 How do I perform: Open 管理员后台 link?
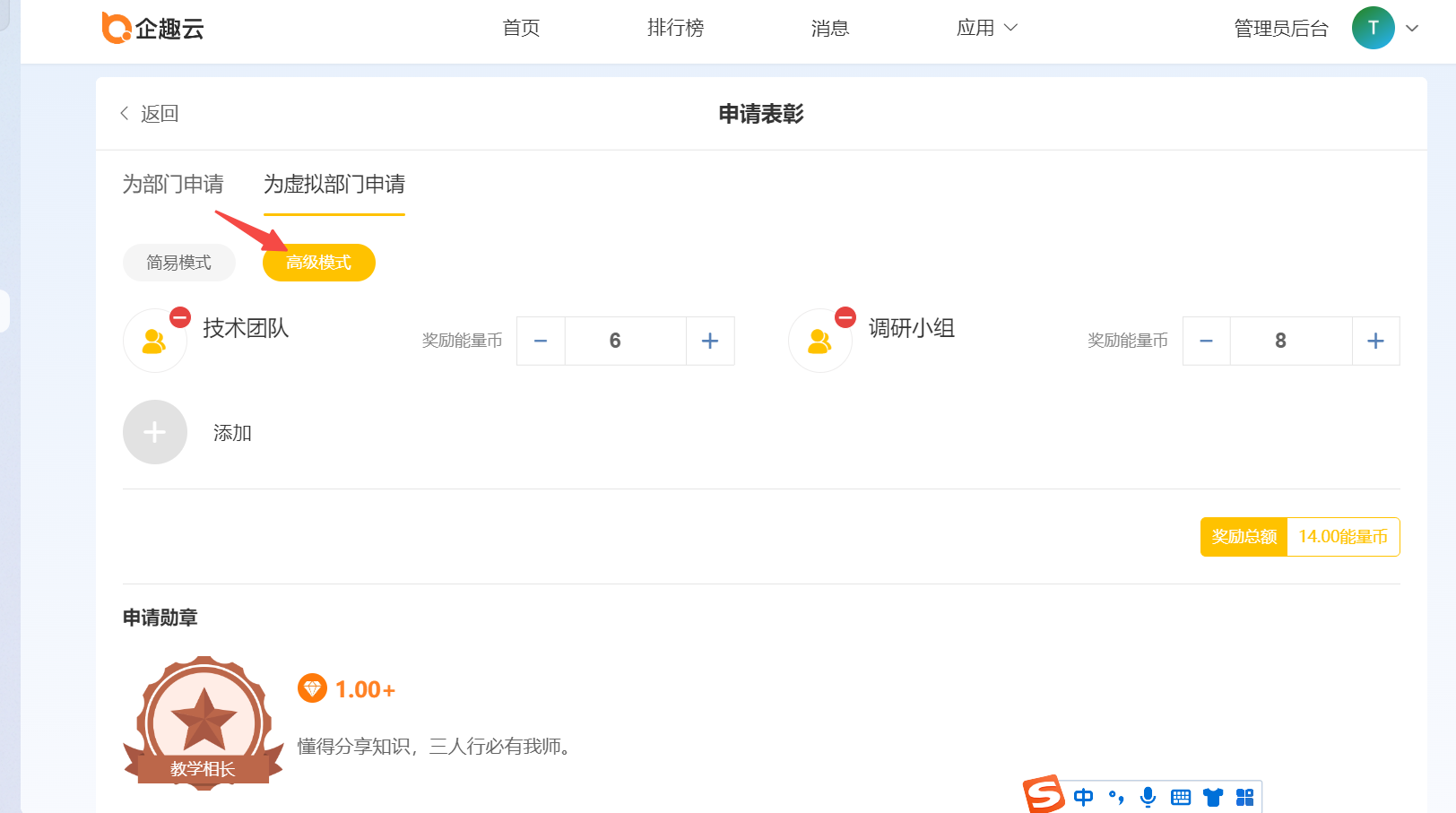tap(1280, 29)
